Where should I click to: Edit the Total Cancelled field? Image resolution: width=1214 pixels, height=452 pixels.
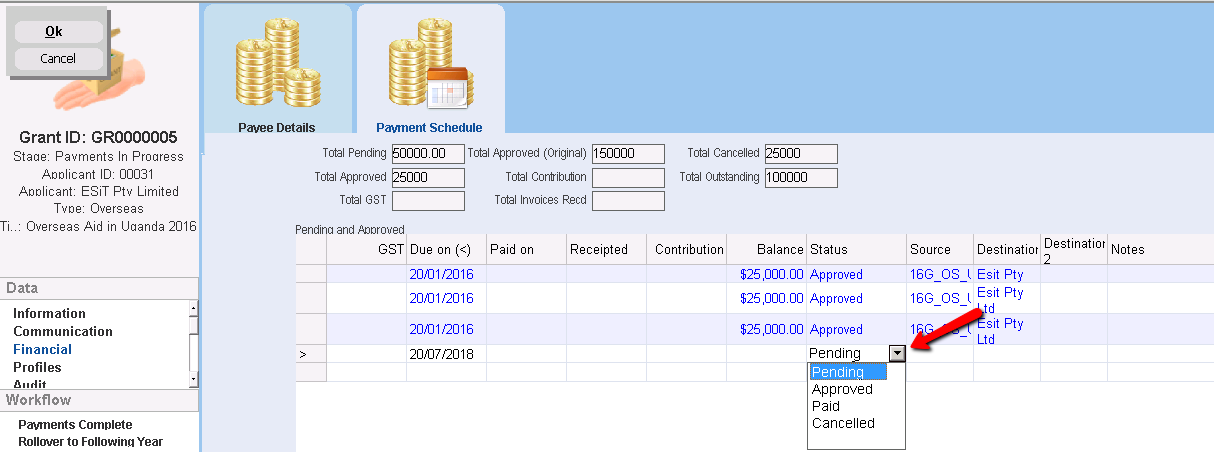coord(801,154)
